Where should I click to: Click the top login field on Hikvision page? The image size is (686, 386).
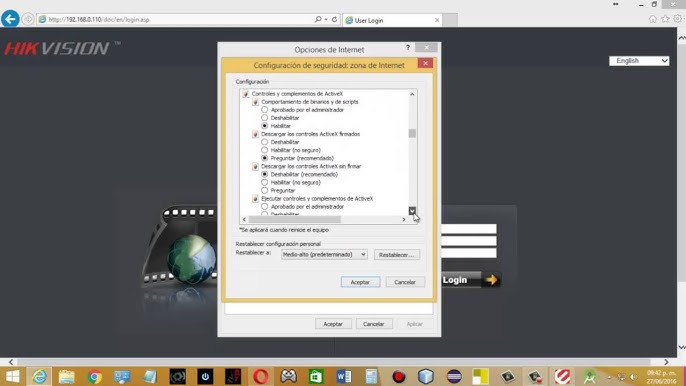click(469, 229)
